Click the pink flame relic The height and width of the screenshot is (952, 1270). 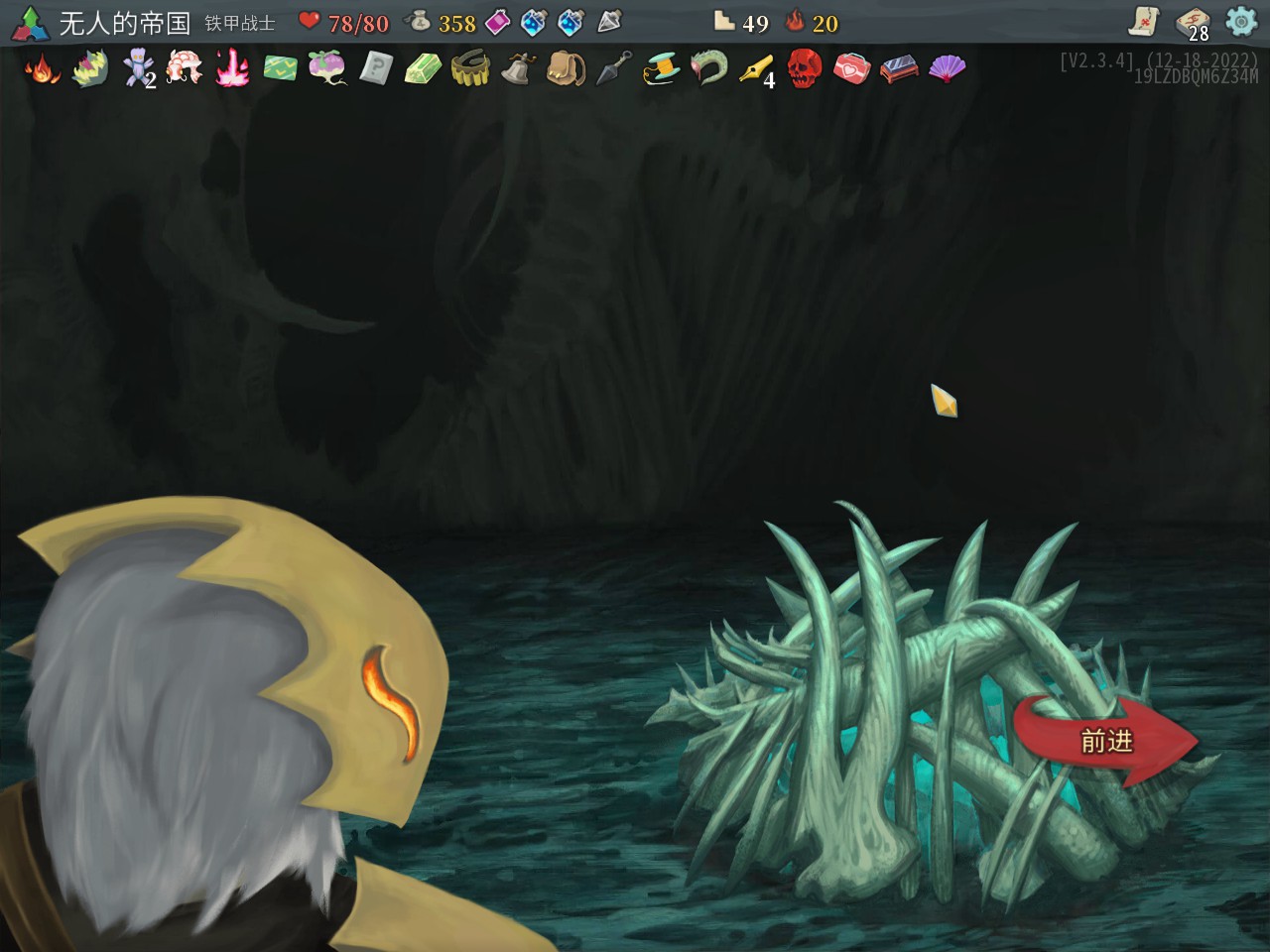(x=232, y=68)
